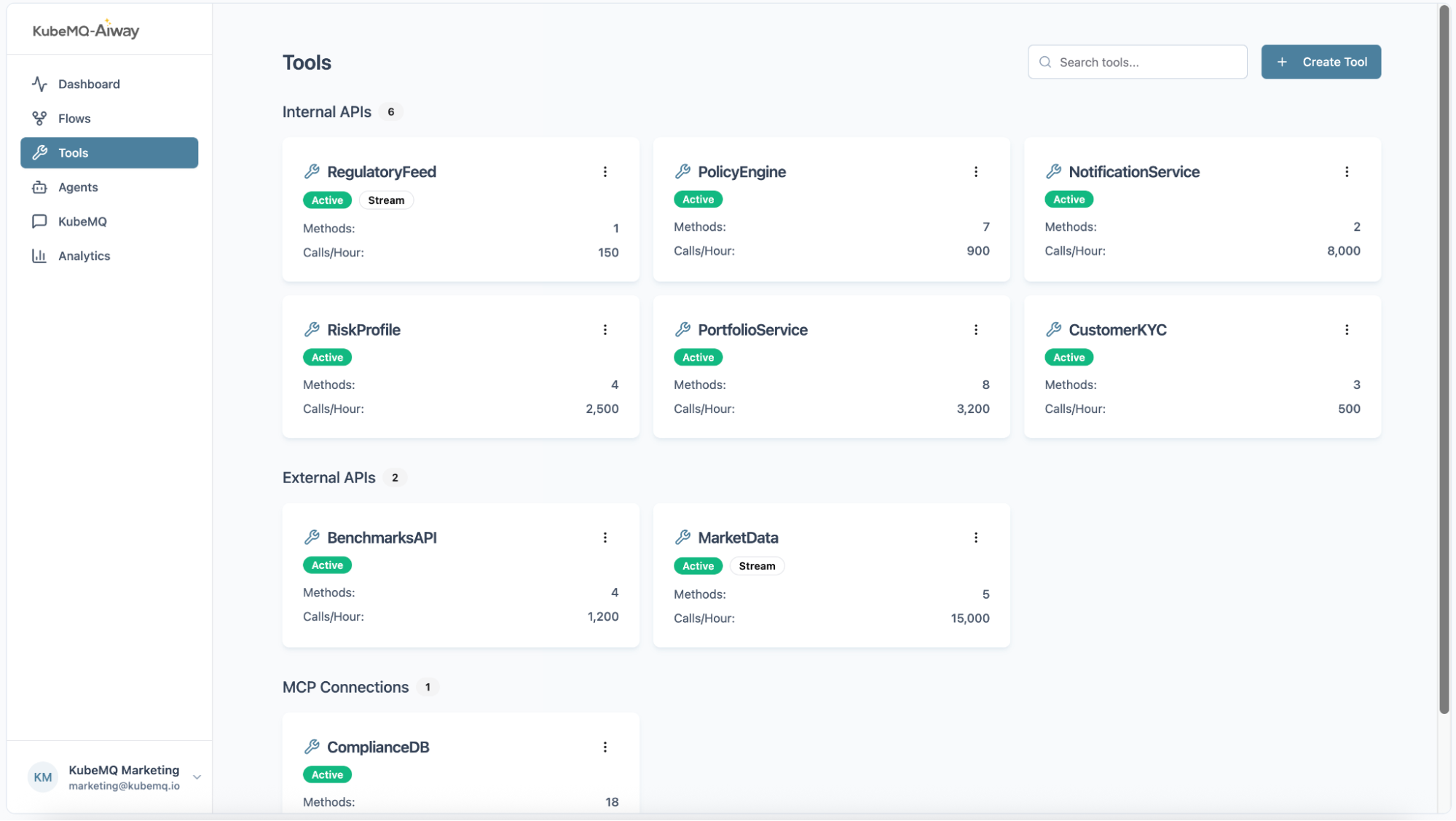This screenshot has height=821, width=1456.
Task: Select Tools in the sidebar navigation
Action: (x=109, y=153)
